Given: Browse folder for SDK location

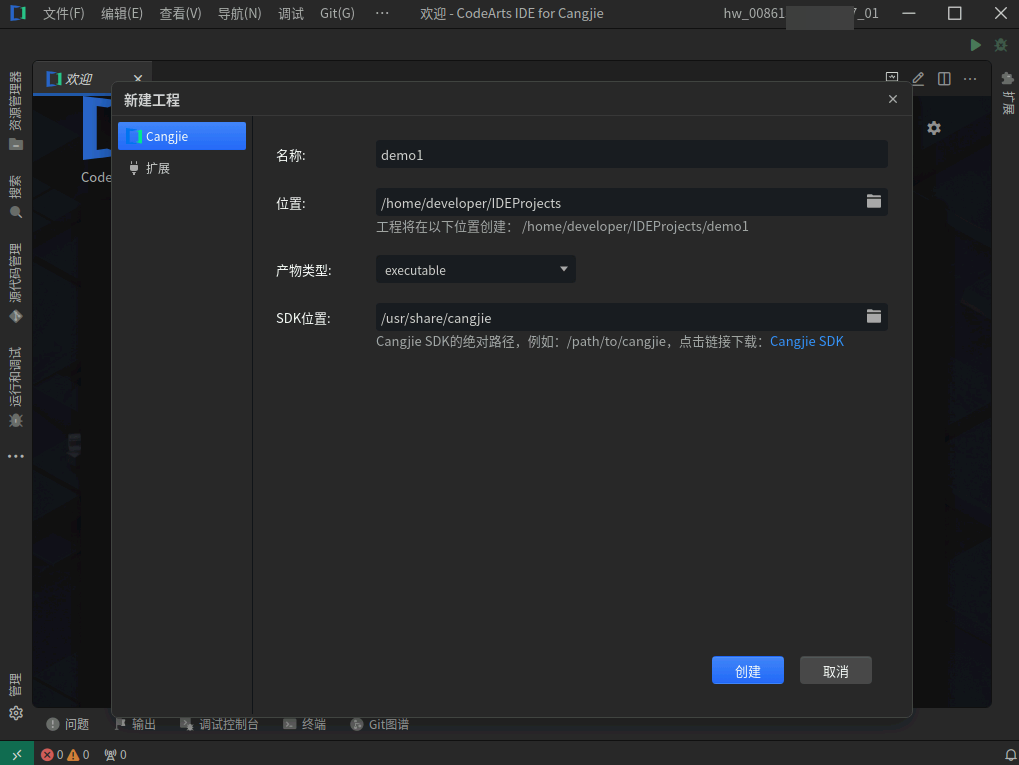Looking at the screenshot, I should (873, 317).
